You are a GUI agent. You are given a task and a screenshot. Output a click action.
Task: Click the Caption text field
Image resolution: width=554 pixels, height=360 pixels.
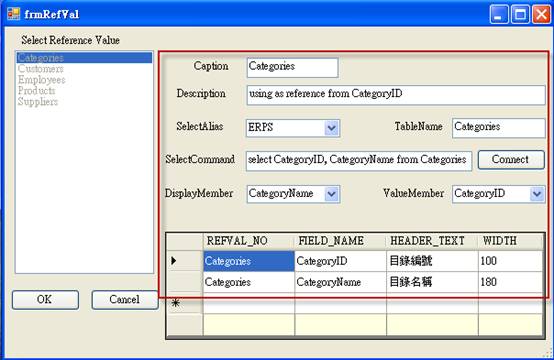pyautogui.click(x=292, y=67)
